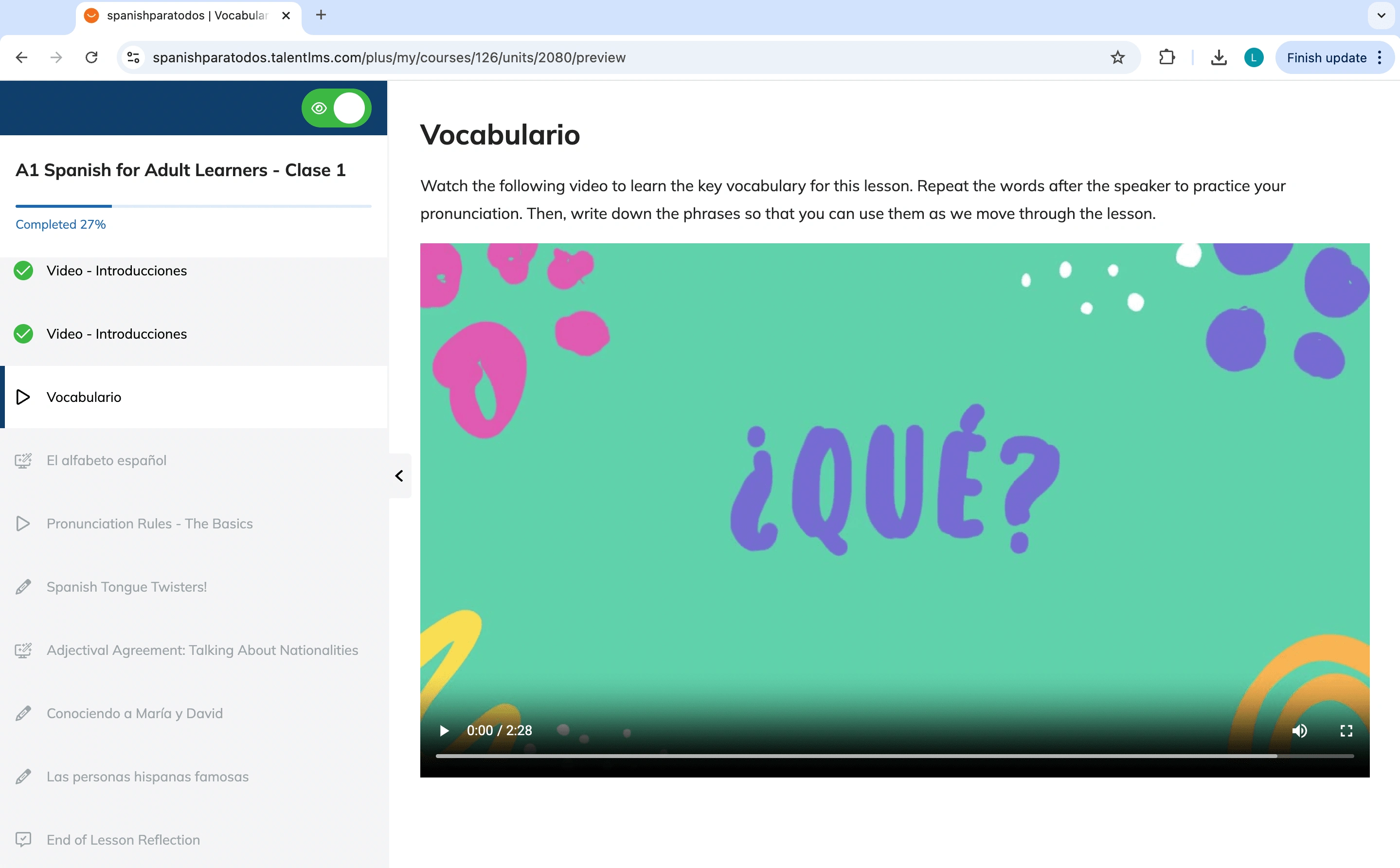Reload the current page
The height and width of the screenshot is (868, 1400).
[x=91, y=57]
